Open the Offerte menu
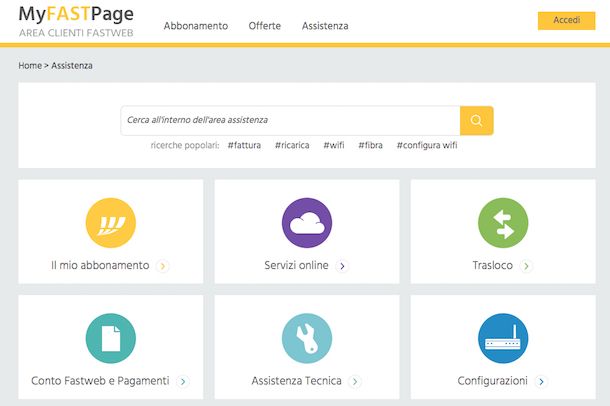Image resolution: width=610 pixels, height=406 pixels. (265, 26)
